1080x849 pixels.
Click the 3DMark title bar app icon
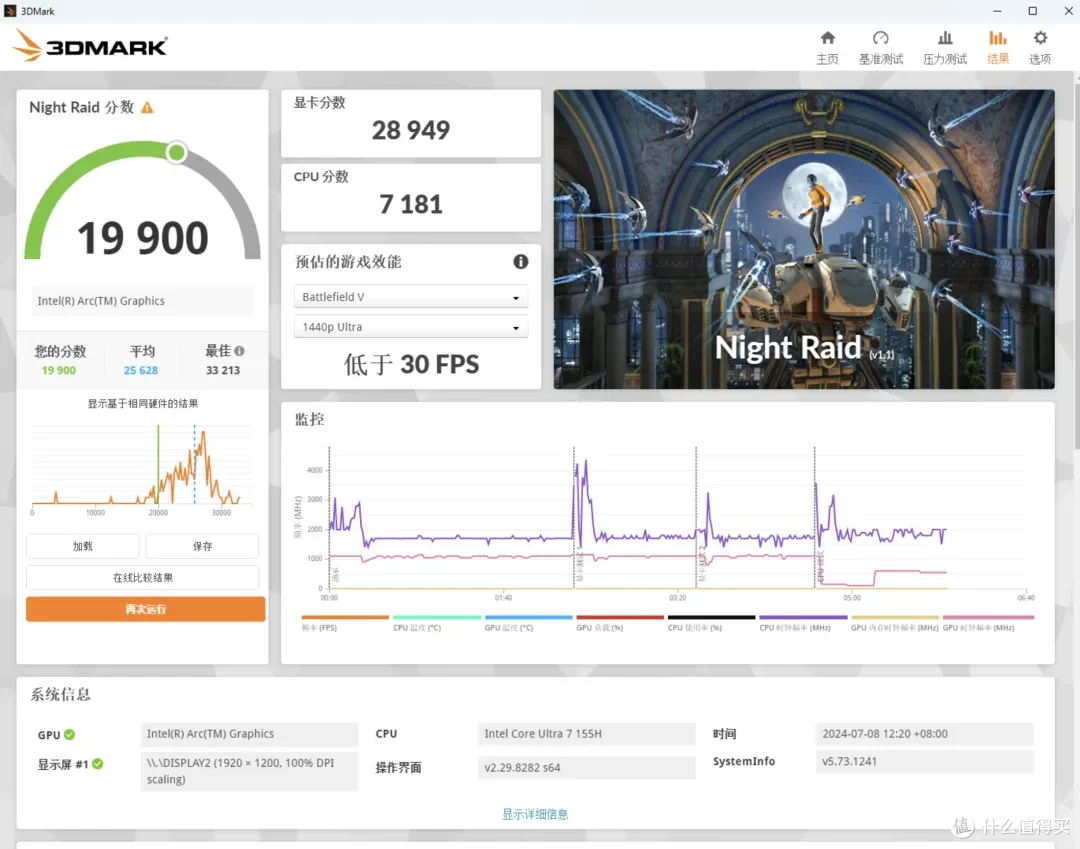tap(10, 11)
